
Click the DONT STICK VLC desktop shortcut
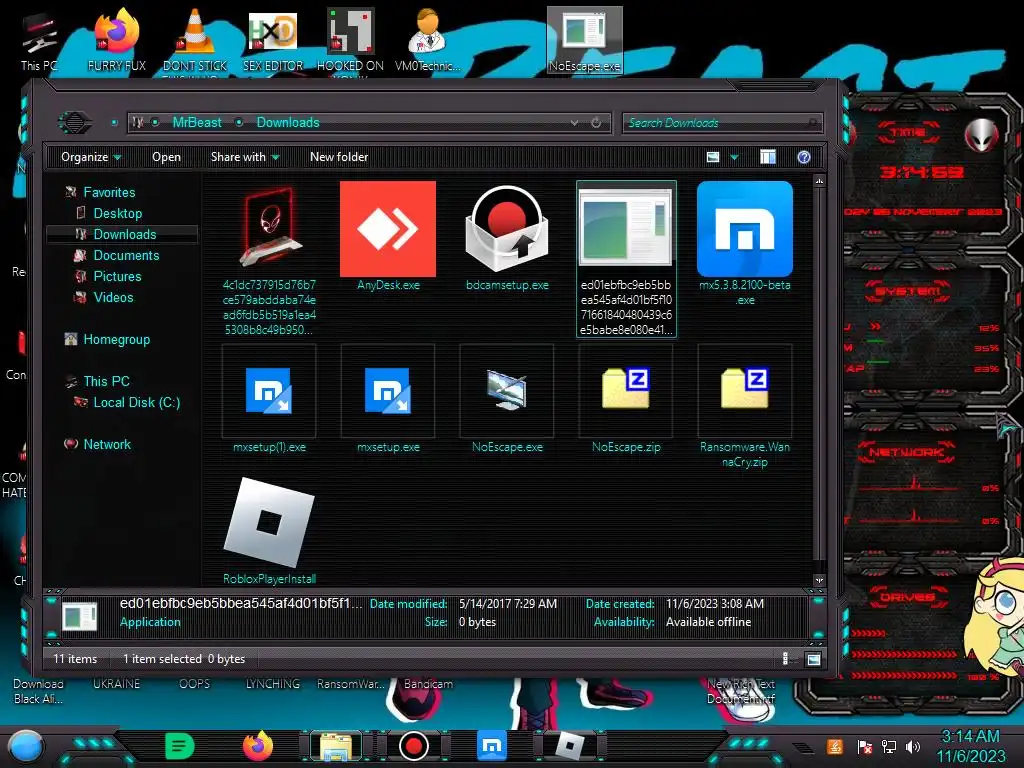tap(195, 41)
